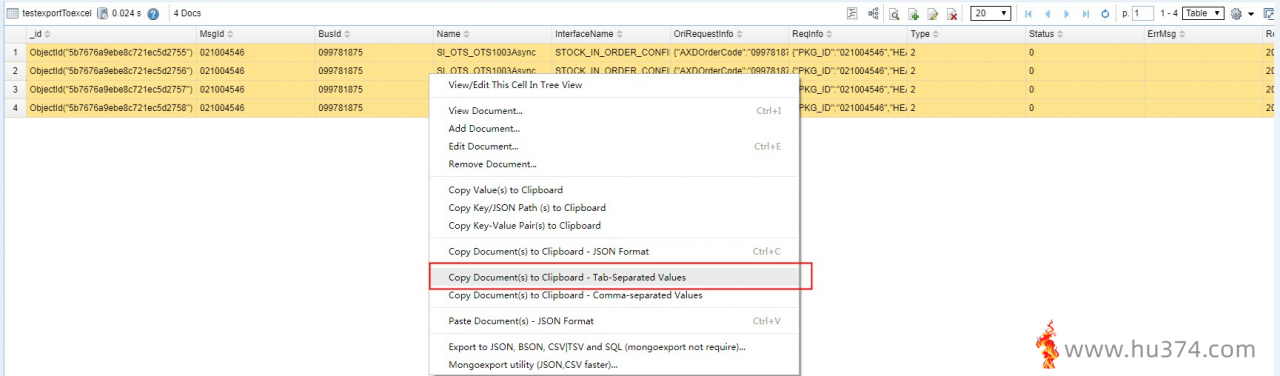Select Remove Document... in context menu
Viewport: 1280px width, 376px height.
click(614, 164)
